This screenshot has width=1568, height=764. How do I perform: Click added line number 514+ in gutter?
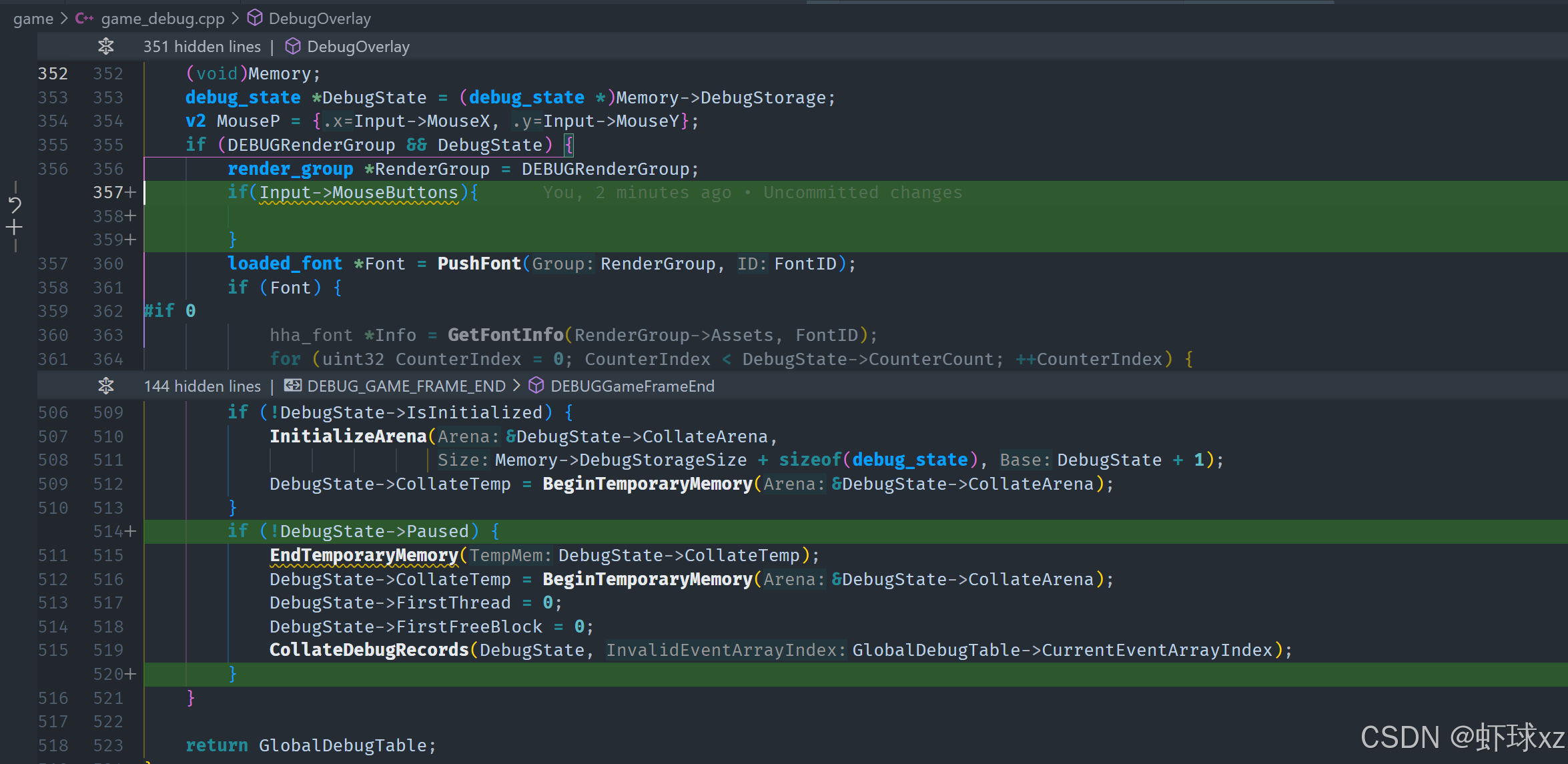tap(115, 532)
